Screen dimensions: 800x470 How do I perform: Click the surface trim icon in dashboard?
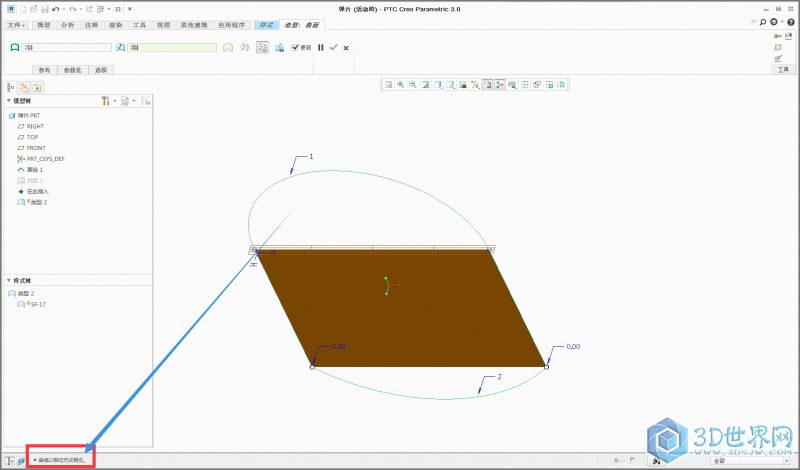click(x=280, y=47)
